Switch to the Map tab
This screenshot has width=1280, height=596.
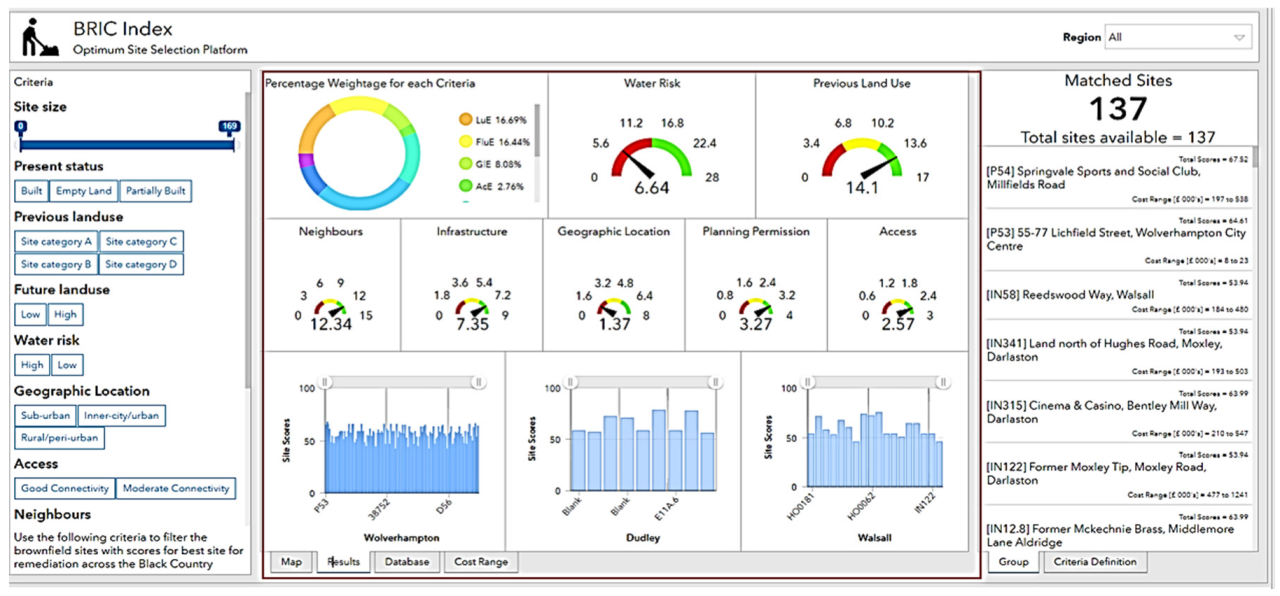(291, 562)
